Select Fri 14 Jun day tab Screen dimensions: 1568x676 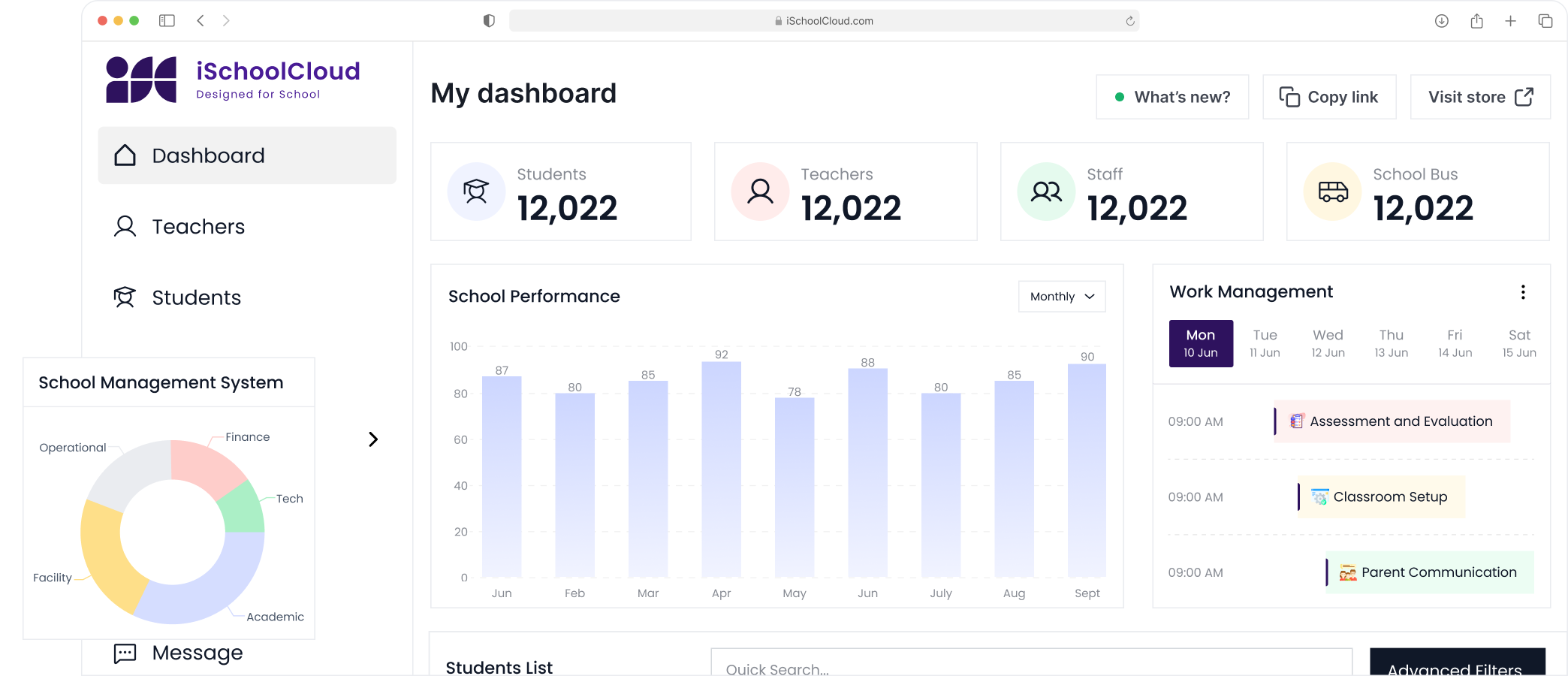1455,343
